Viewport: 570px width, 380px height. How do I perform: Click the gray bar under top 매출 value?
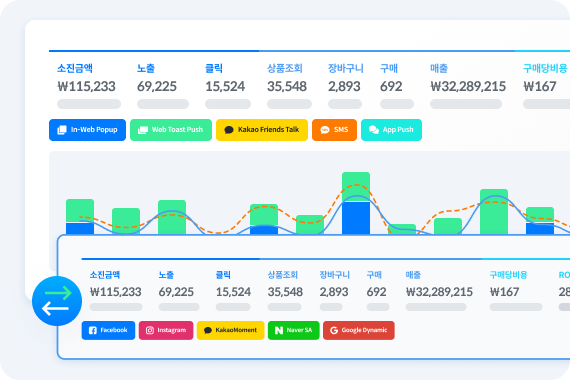coord(466,104)
